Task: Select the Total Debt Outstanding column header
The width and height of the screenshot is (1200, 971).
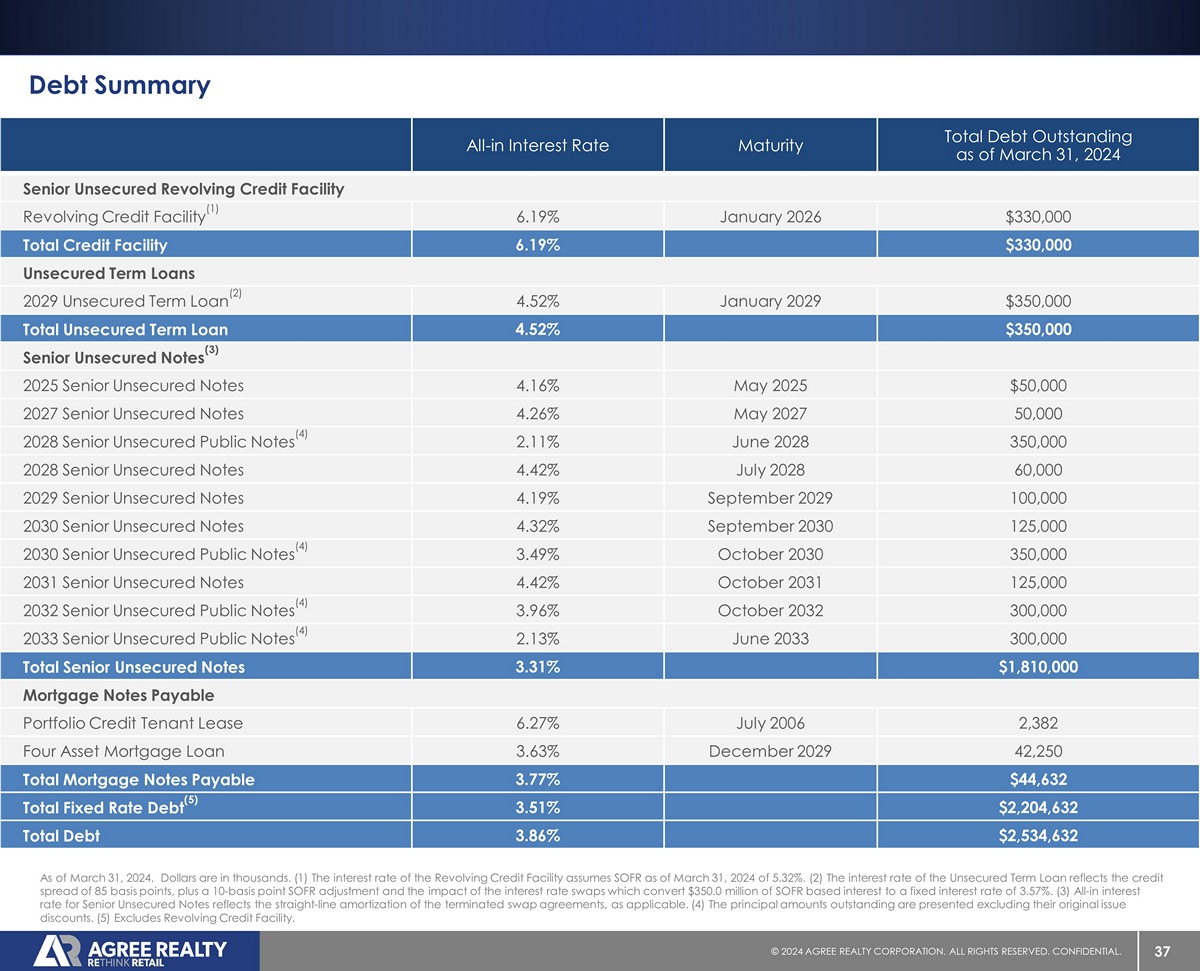Action: [1038, 145]
